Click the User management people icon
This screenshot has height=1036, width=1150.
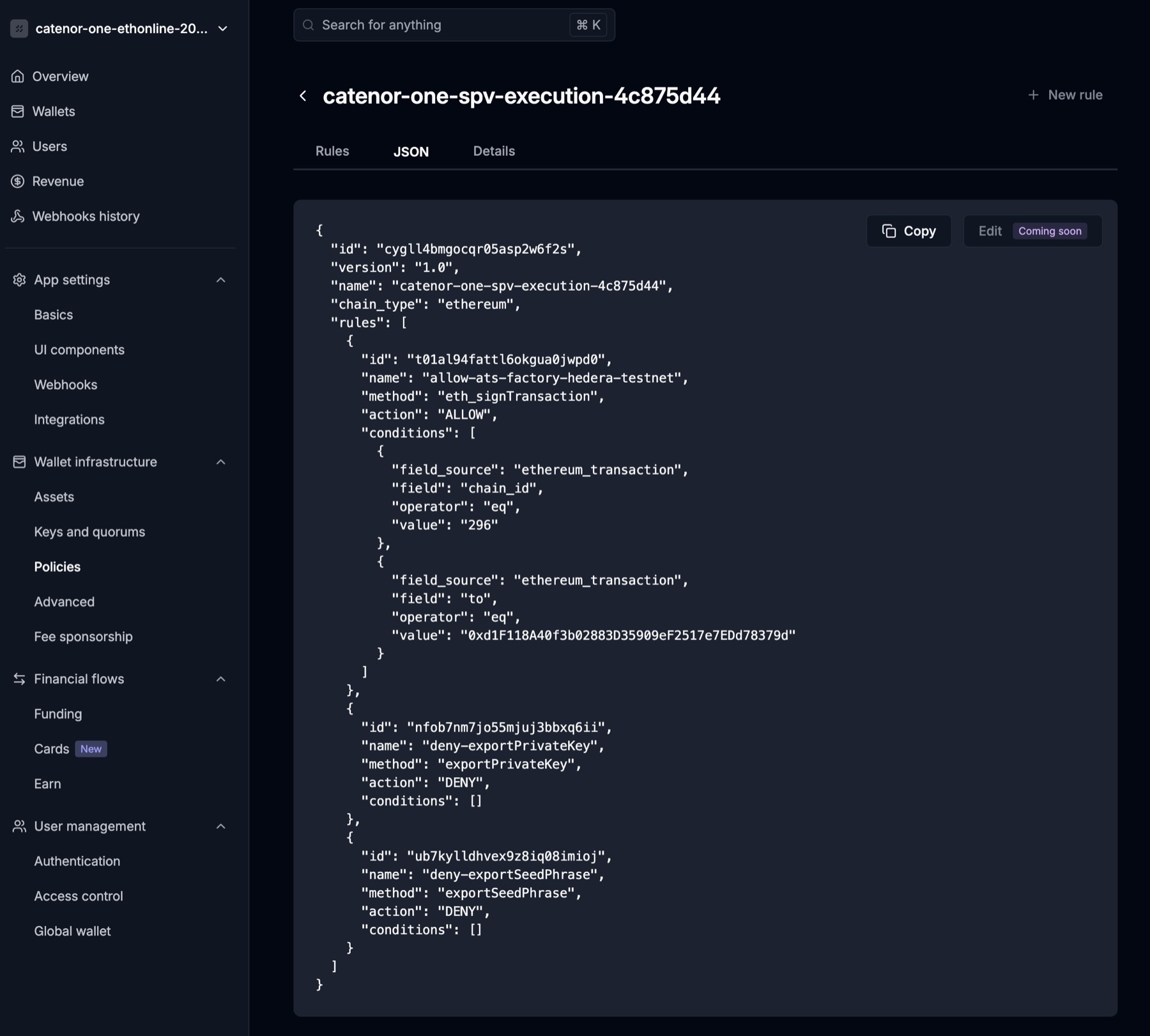(x=19, y=826)
